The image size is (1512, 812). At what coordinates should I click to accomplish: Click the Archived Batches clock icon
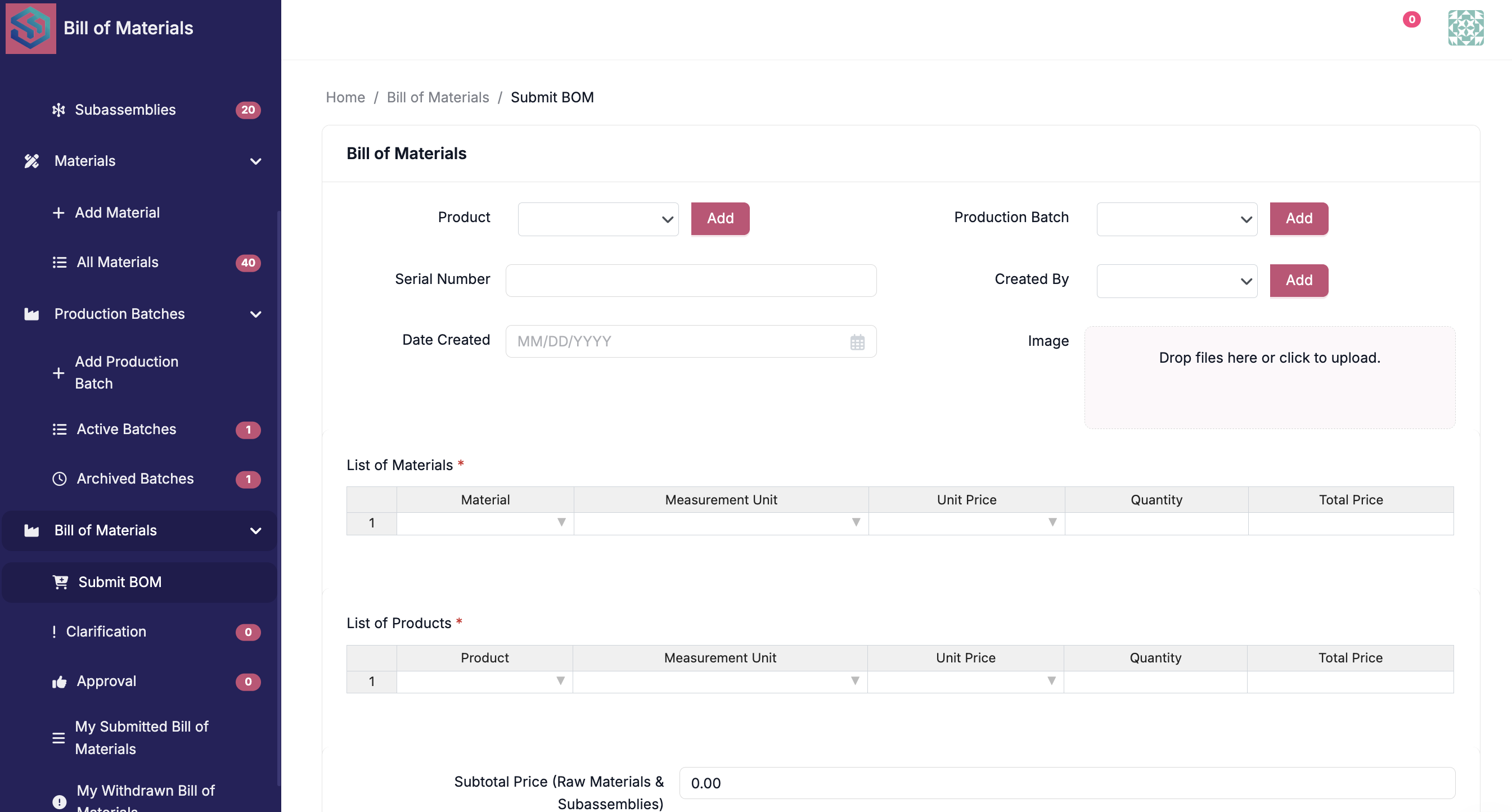59,479
